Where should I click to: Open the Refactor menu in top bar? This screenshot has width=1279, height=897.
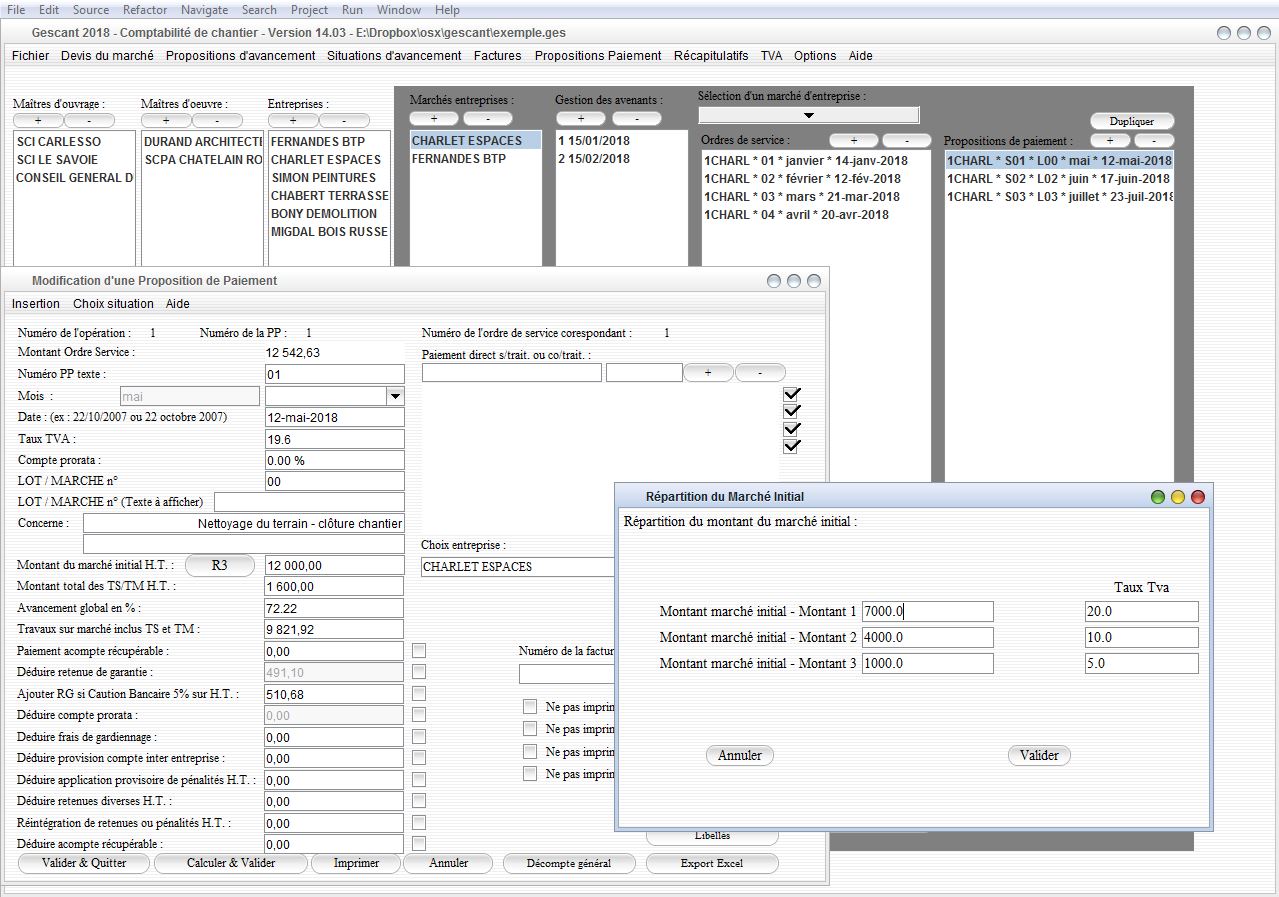coord(145,10)
